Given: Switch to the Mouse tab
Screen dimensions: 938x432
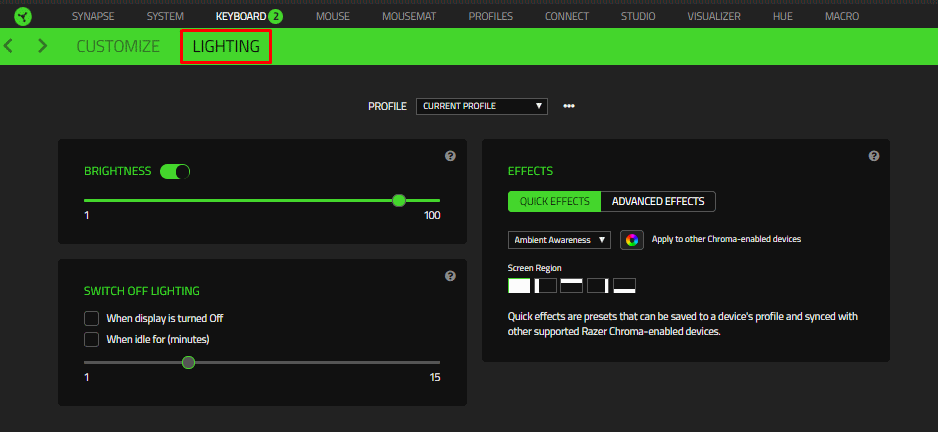Looking at the screenshot, I should (333, 16).
